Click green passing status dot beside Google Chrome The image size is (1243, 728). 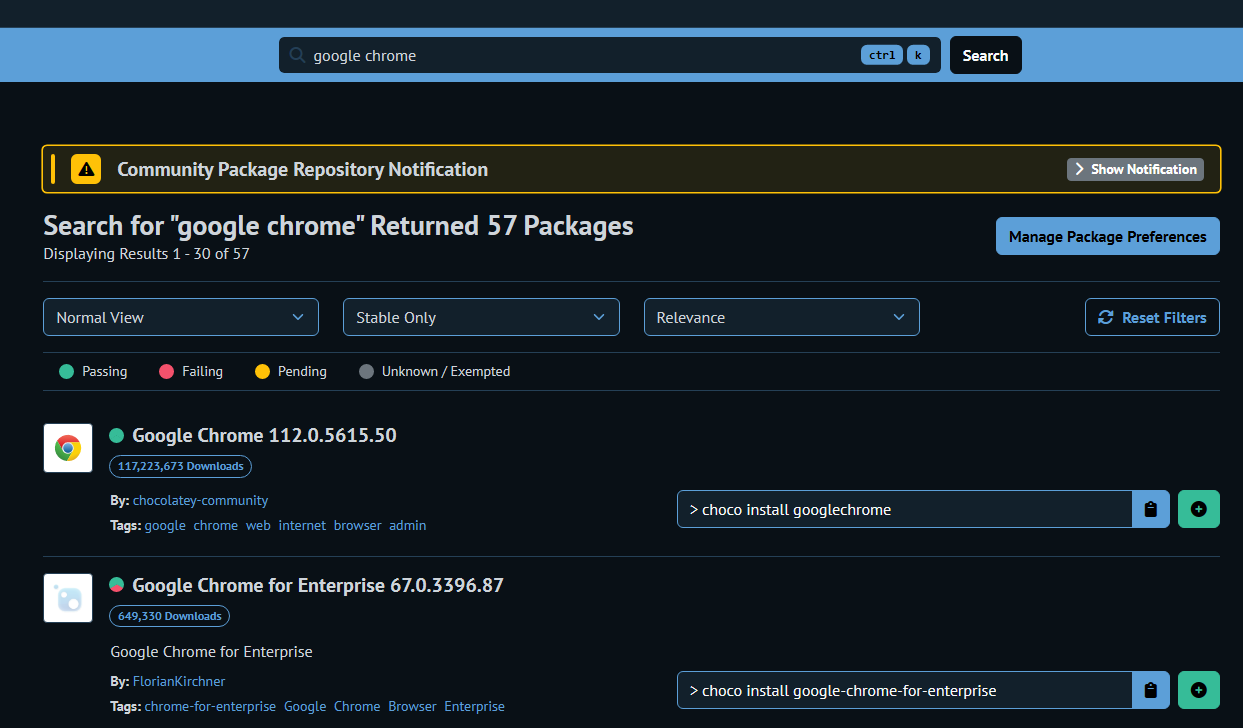(x=116, y=435)
